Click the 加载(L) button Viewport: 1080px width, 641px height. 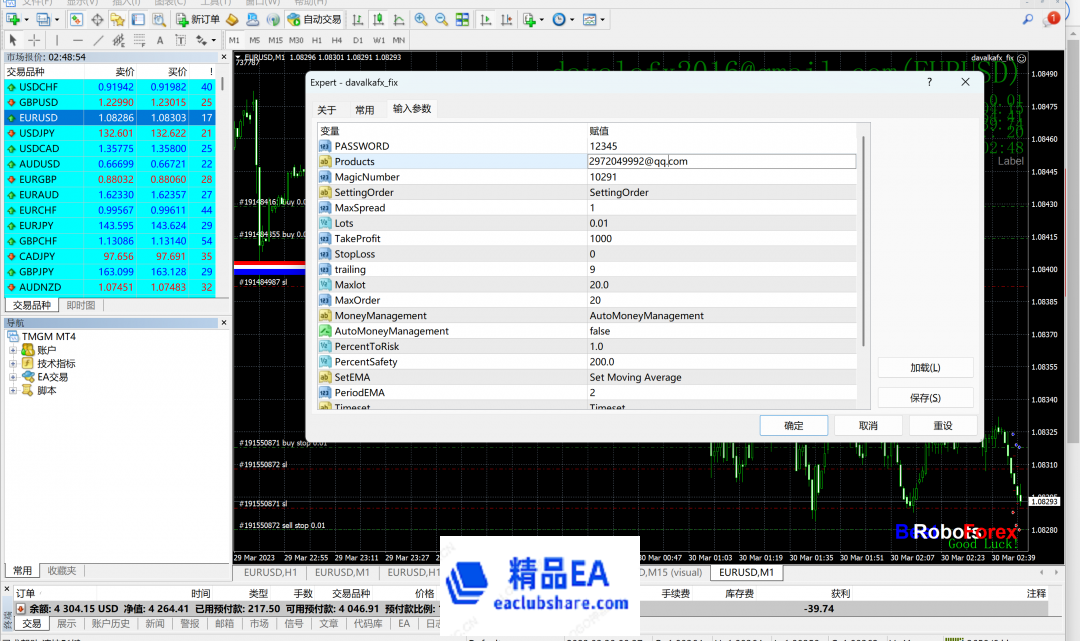(925, 368)
